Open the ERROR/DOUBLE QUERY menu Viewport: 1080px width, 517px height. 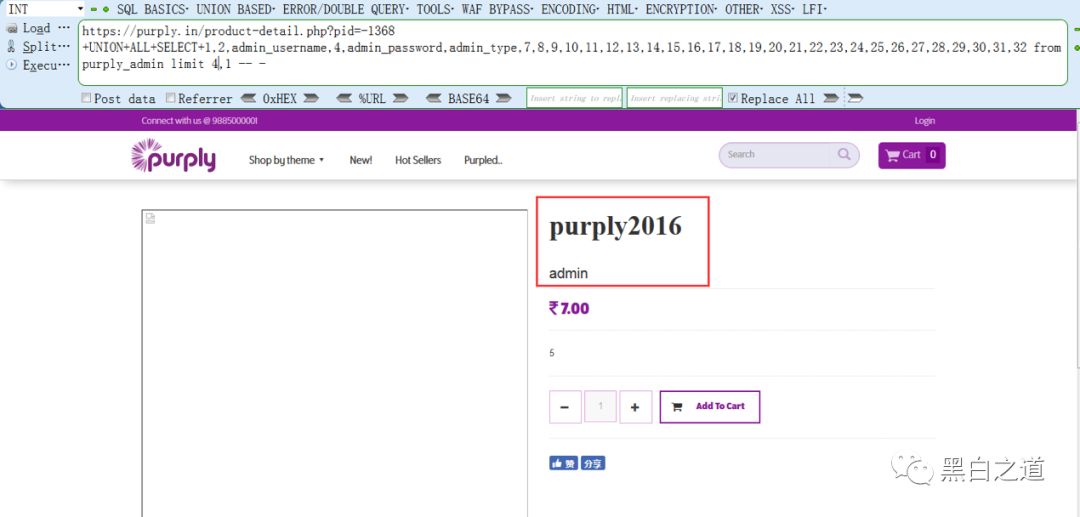pos(346,10)
